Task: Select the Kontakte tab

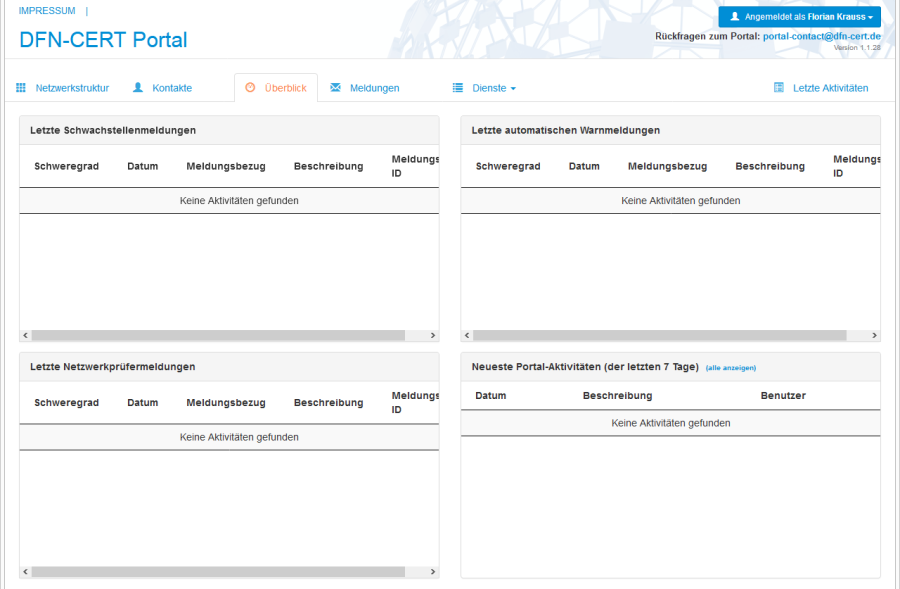Action: tap(170, 87)
